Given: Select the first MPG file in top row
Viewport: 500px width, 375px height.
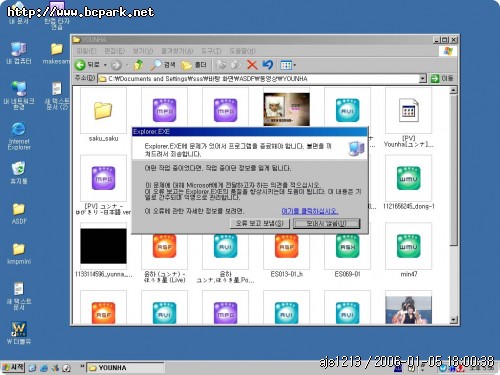Looking at the screenshot, I should pyautogui.click(x=164, y=110).
